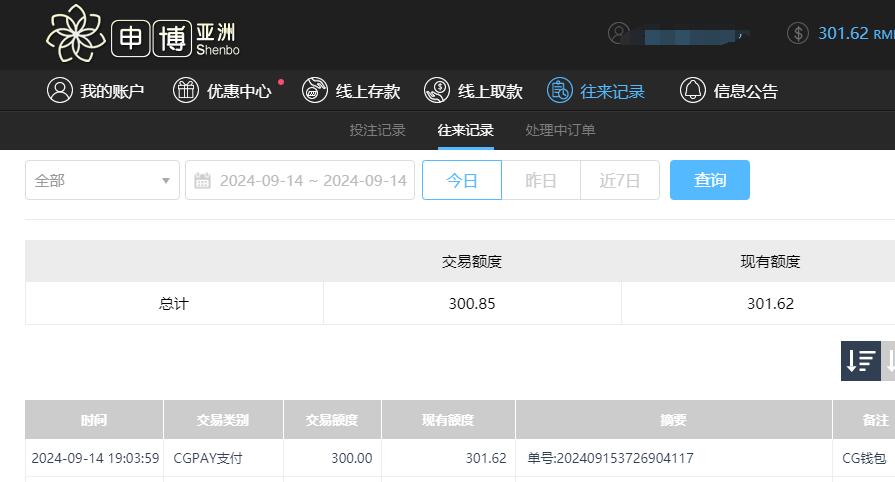Click the Shenbo flower logo

tap(76, 33)
